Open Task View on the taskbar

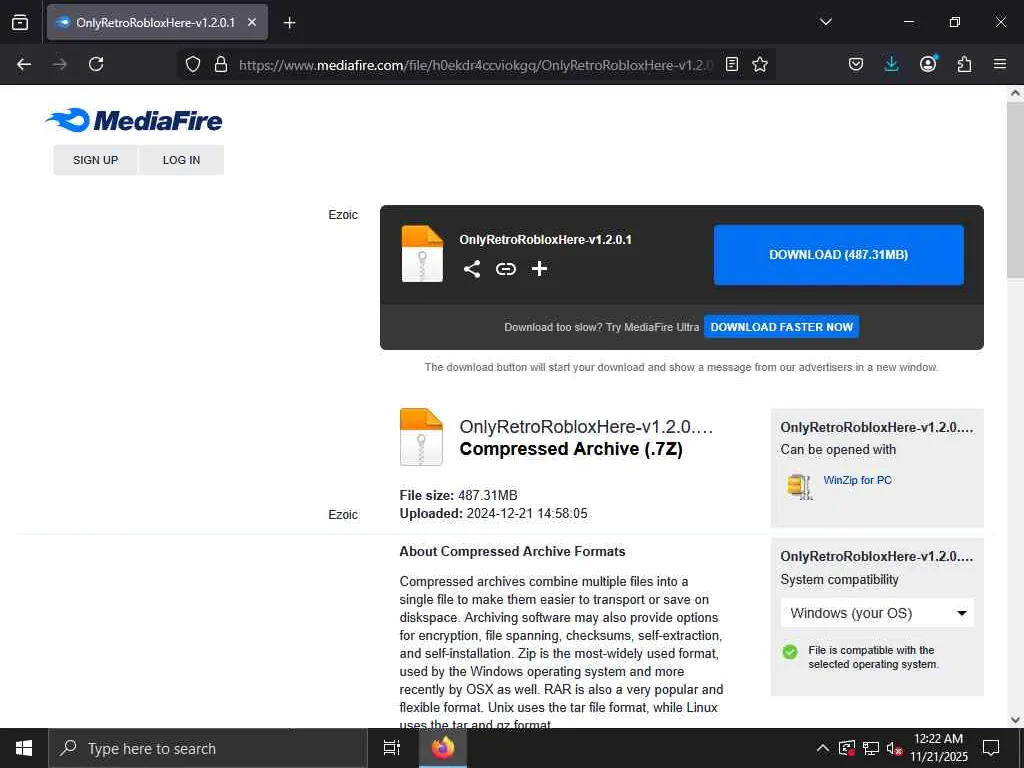392,748
